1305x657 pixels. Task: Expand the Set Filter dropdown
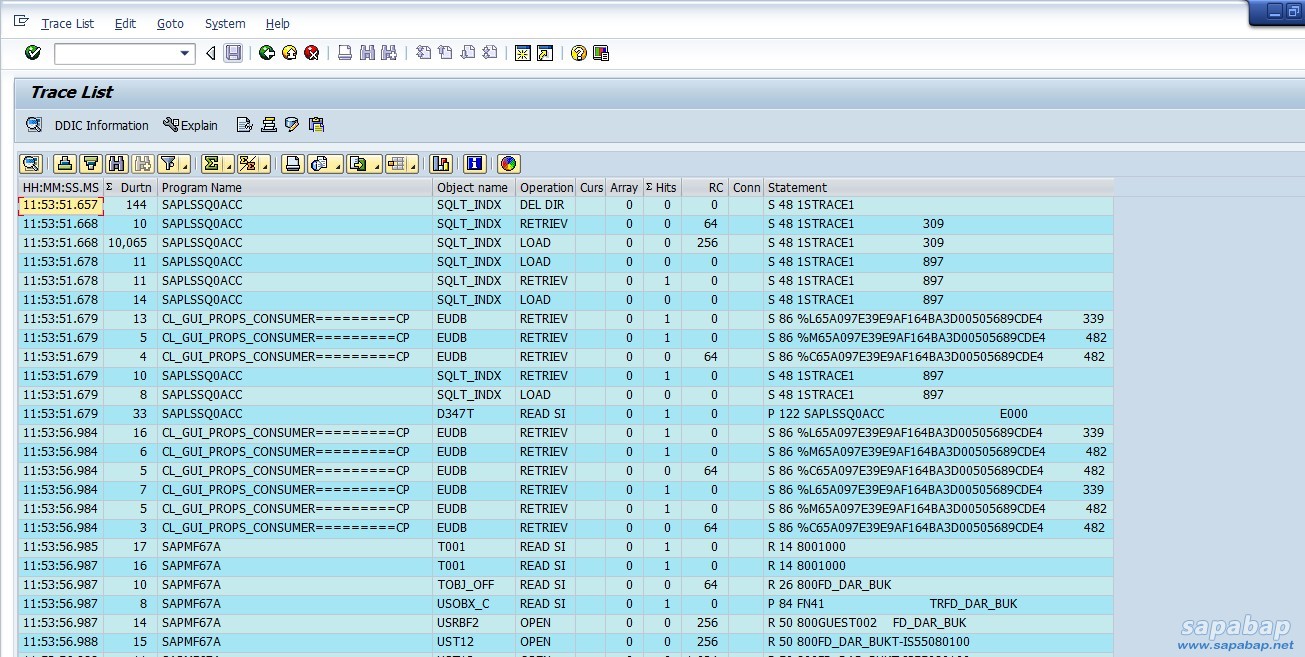coord(185,166)
